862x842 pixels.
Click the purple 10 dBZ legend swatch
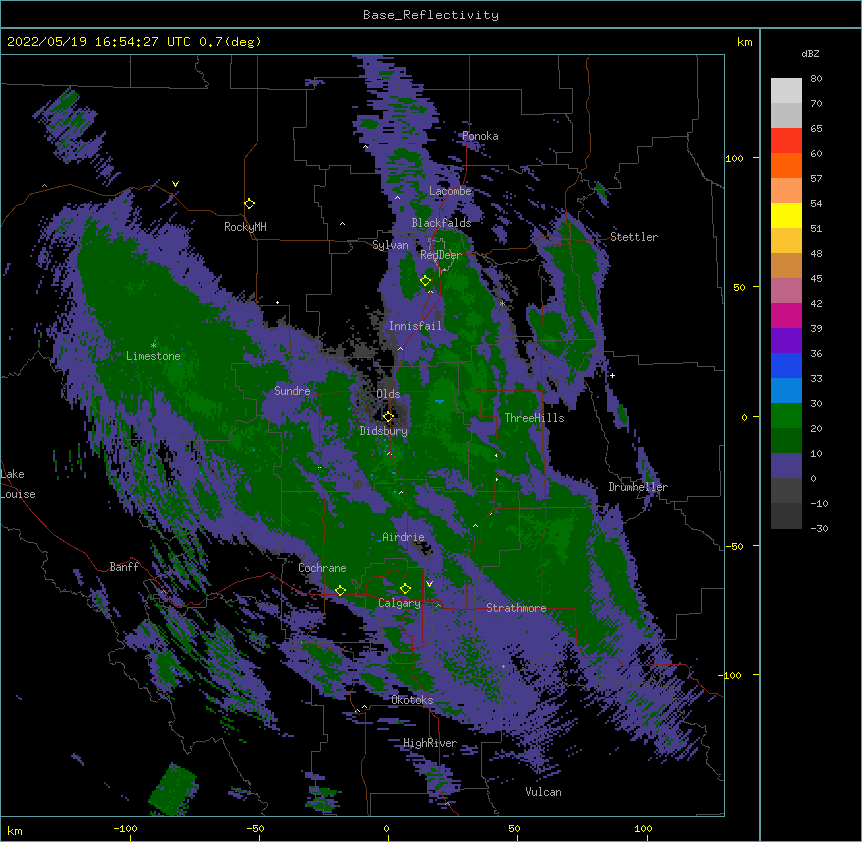786,466
